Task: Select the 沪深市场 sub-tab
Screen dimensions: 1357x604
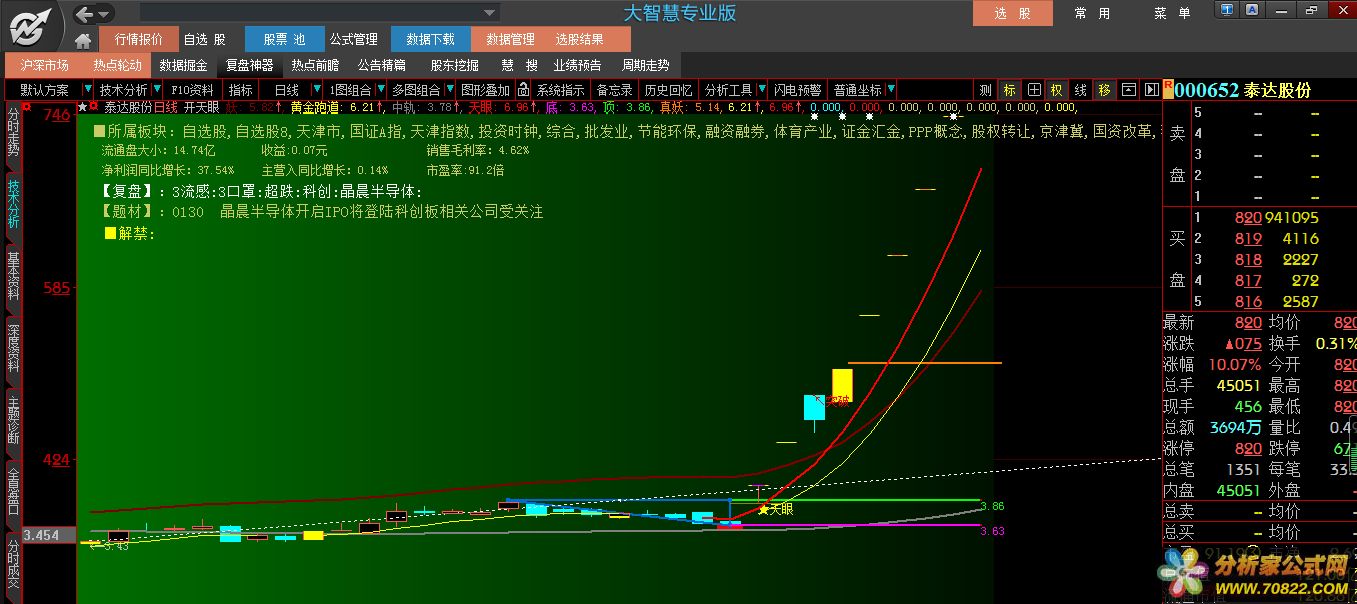Action: click(x=45, y=65)
